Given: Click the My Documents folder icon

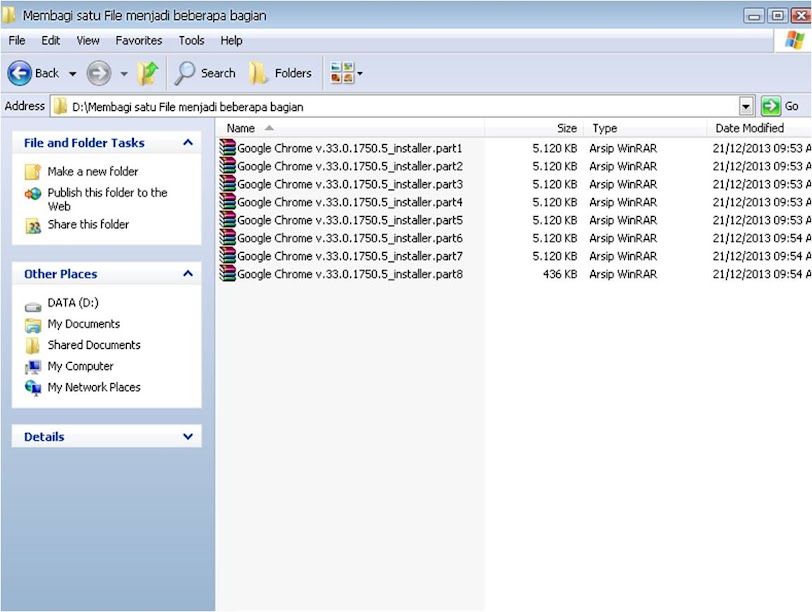Looking at the screenshot, I should click(x=33, y=325).
